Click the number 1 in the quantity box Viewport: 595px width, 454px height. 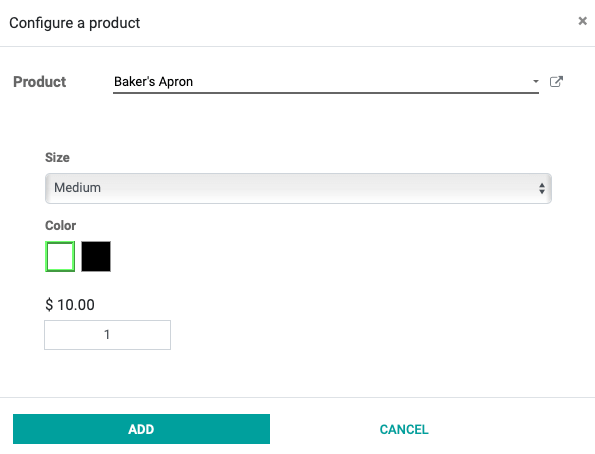[107, 334]
